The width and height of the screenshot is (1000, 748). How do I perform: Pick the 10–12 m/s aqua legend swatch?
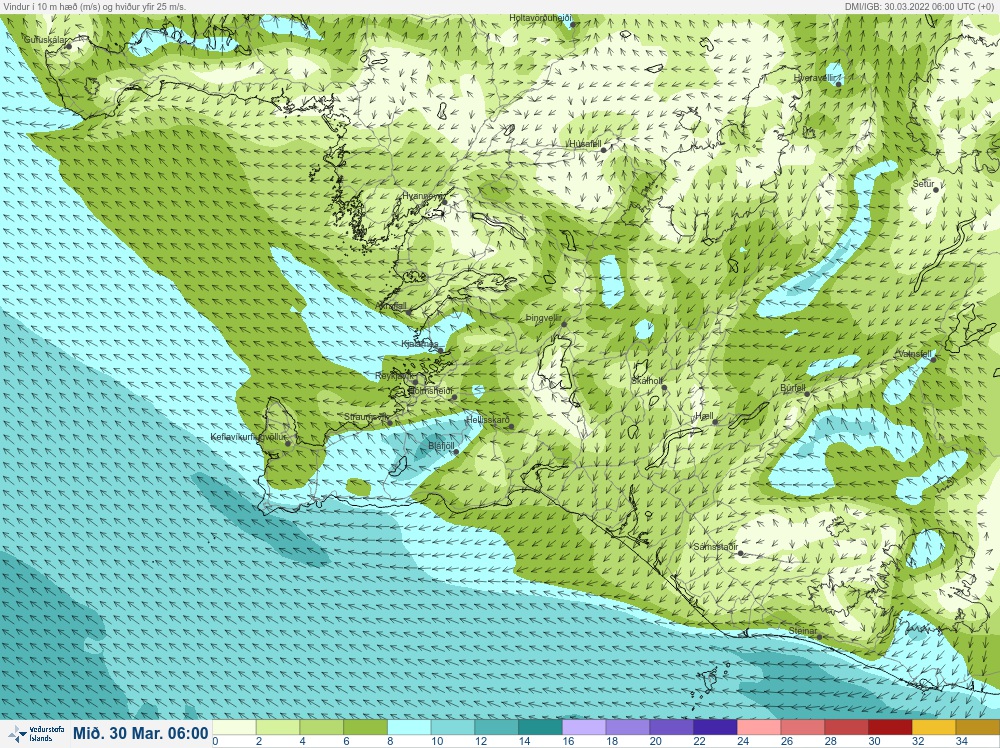453,728
